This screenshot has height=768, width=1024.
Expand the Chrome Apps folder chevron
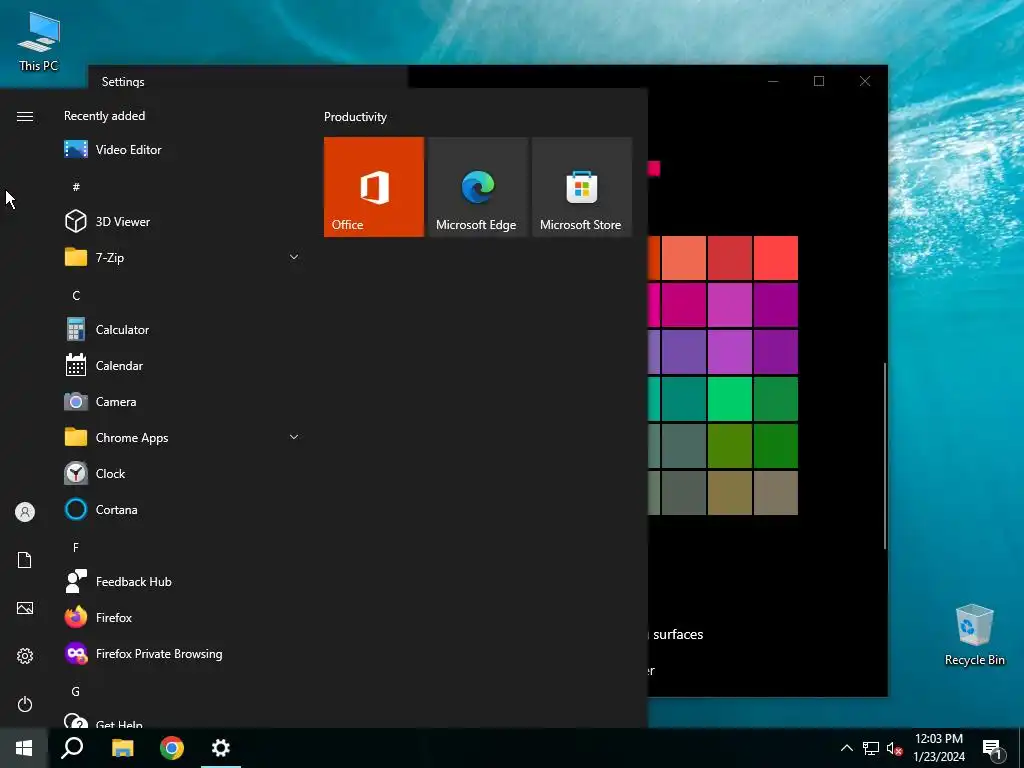point(294,437)
